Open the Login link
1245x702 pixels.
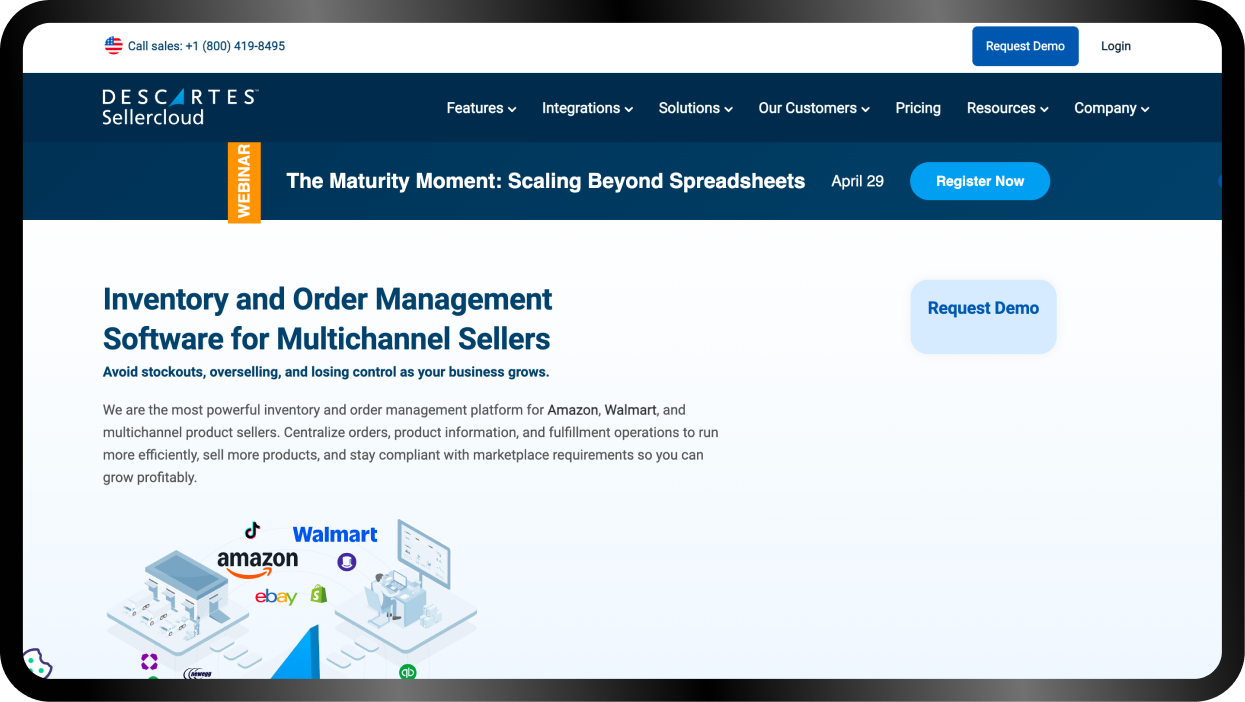(x=1116, y=46)
